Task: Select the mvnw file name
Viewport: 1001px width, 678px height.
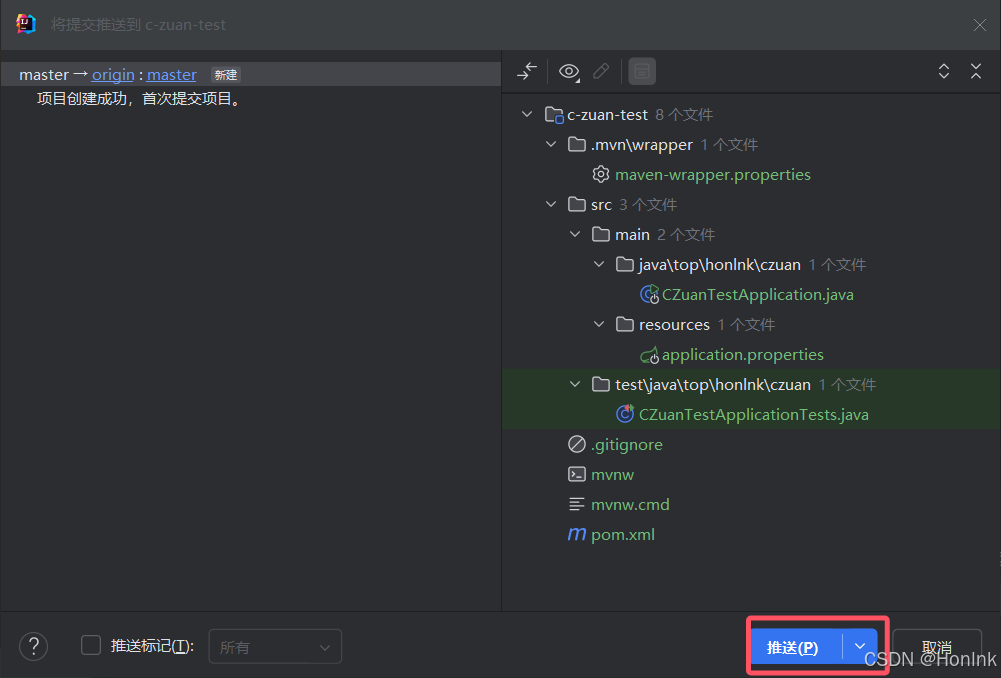Action: pos(612,474)
